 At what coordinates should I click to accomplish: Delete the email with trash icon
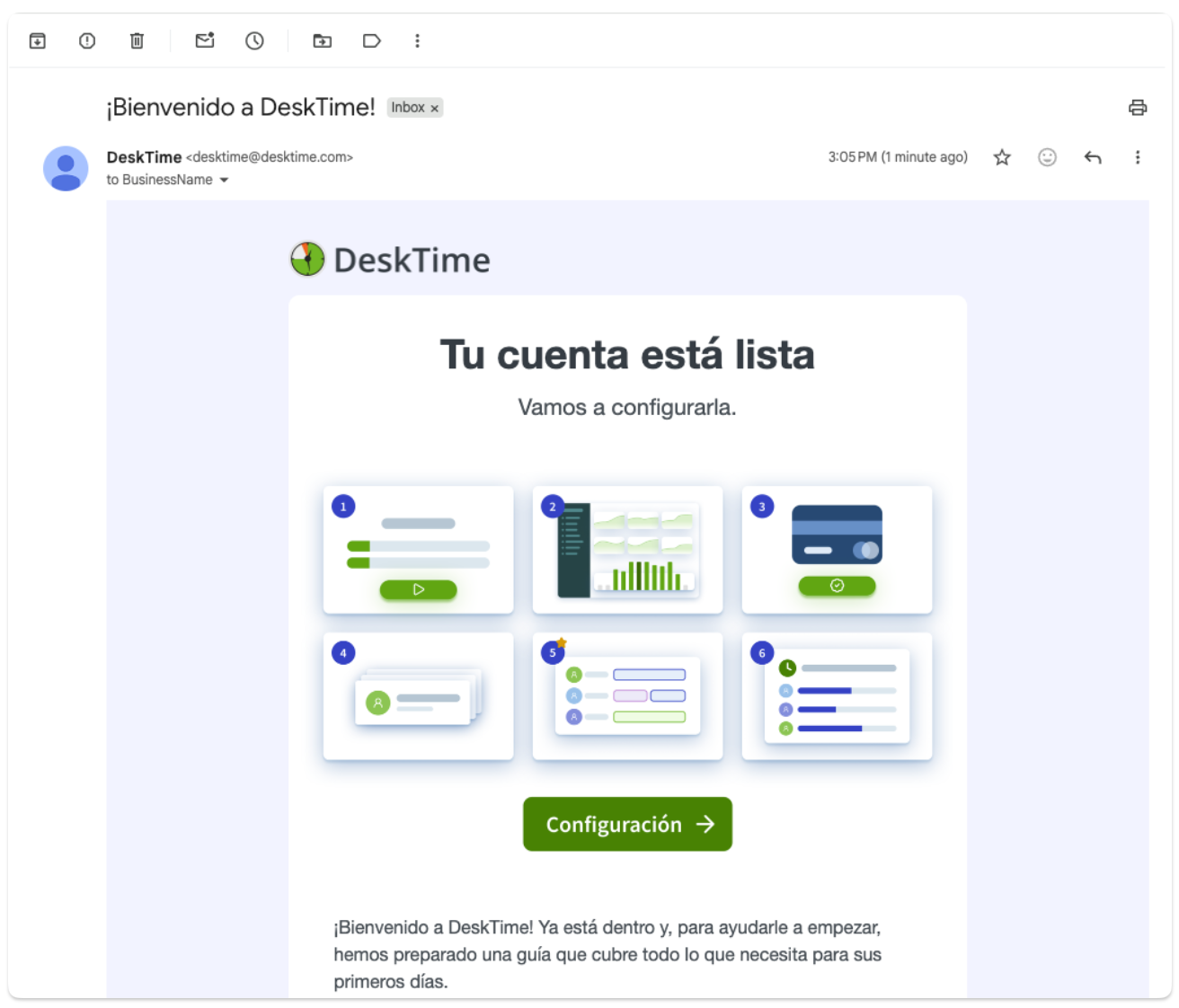[137, 40]
